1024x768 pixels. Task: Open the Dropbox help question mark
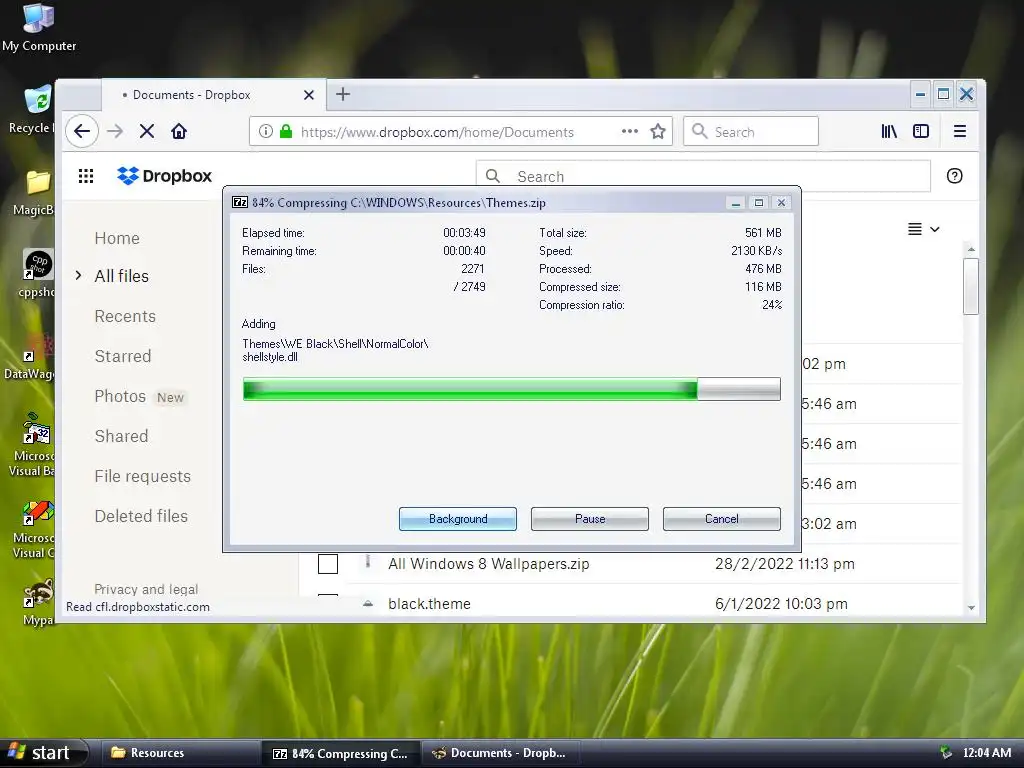tap(954, 176)
